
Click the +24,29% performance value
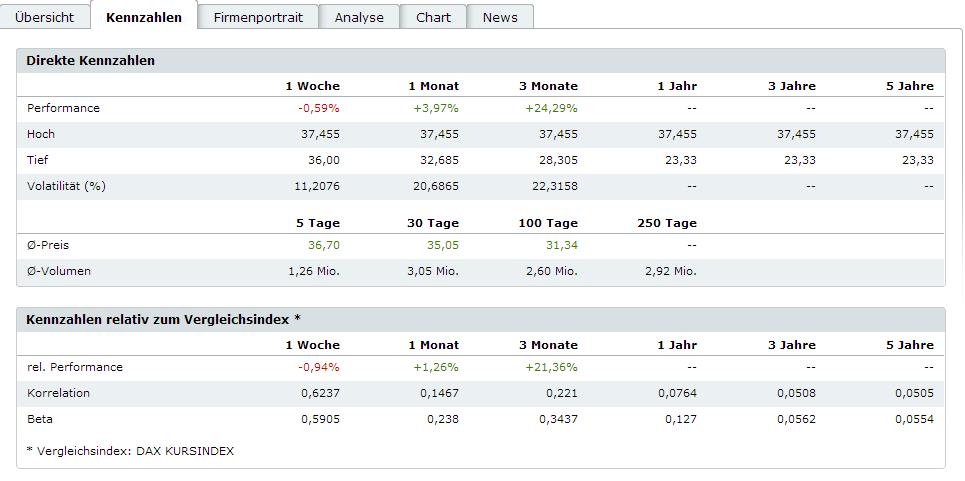point(551,108)
